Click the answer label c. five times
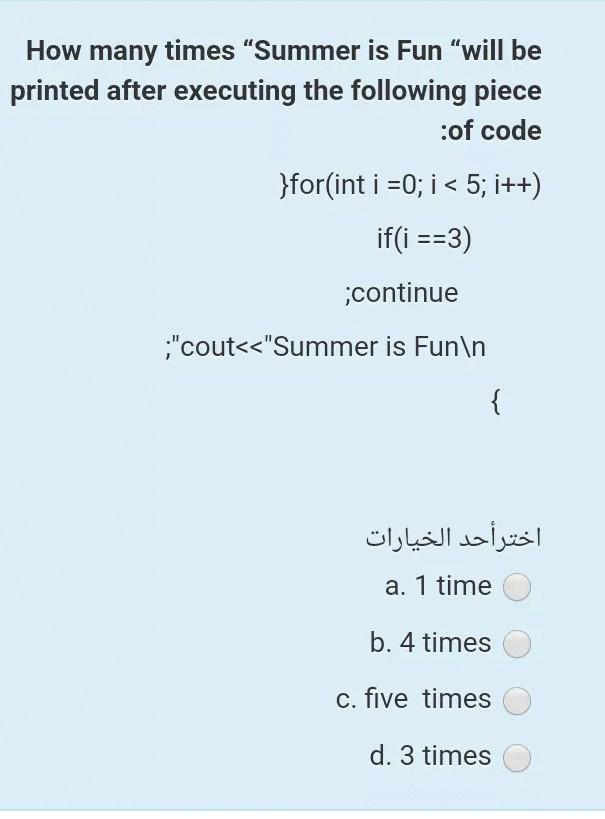 pos(425,700)
